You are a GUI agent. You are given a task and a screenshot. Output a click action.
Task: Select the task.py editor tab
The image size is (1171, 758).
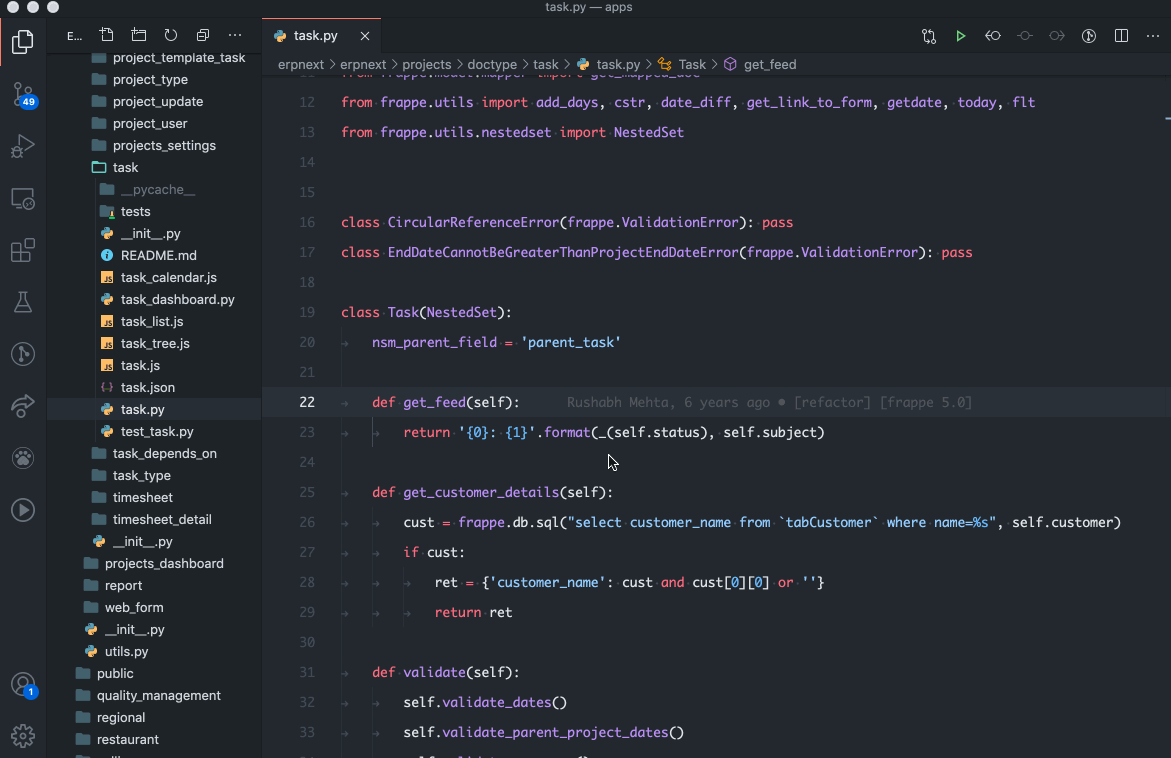click(315, 36)
